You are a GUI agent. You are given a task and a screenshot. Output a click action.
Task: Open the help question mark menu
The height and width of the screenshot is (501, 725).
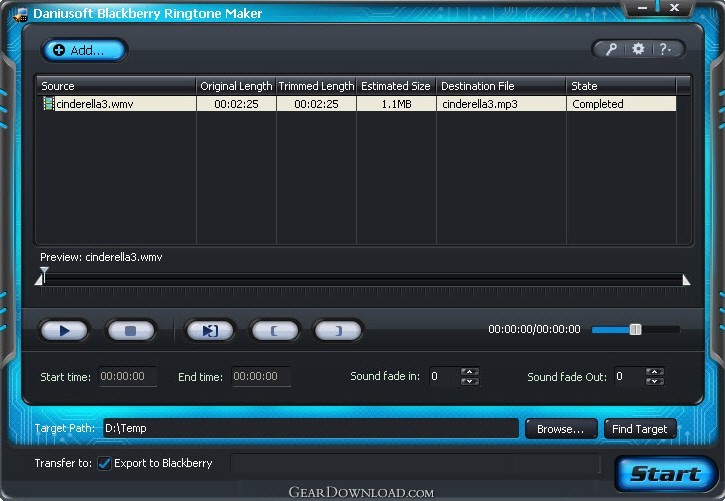pos(665,49)
